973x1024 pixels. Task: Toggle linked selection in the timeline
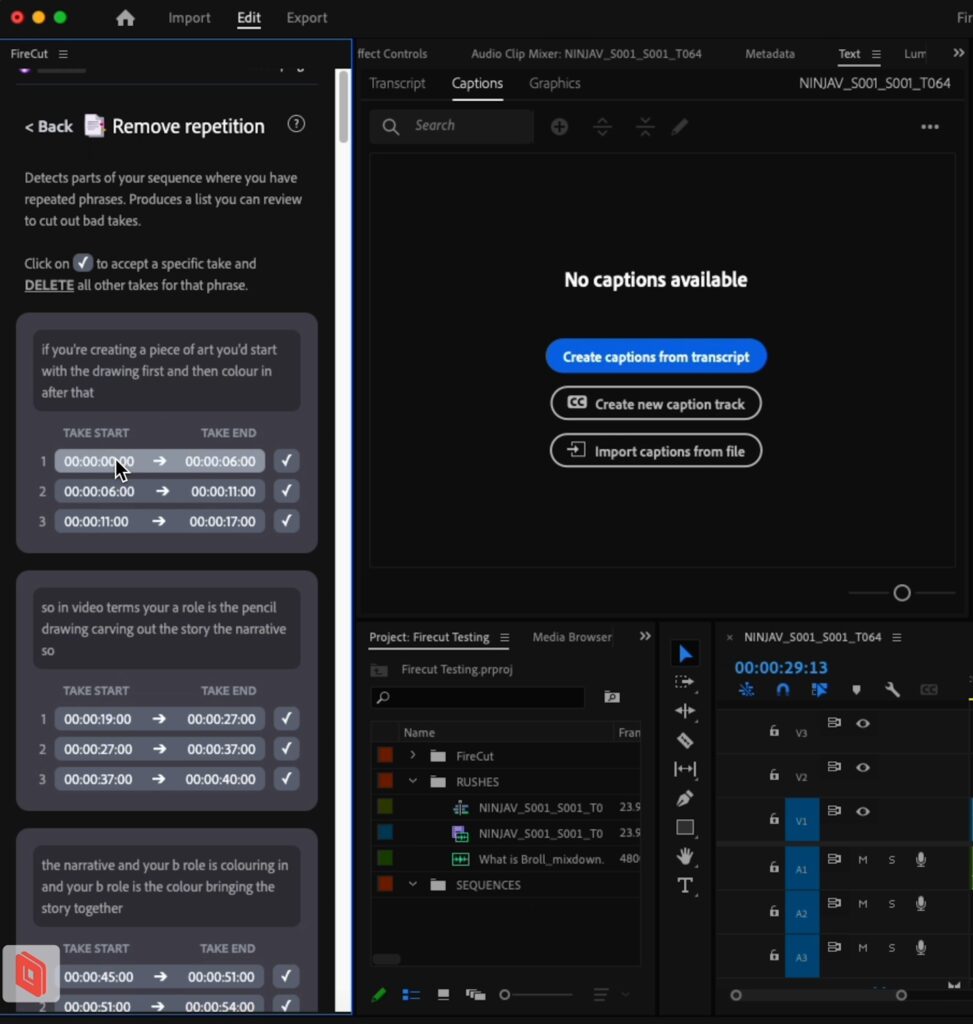pyautogui.click(x=746, y=689)
